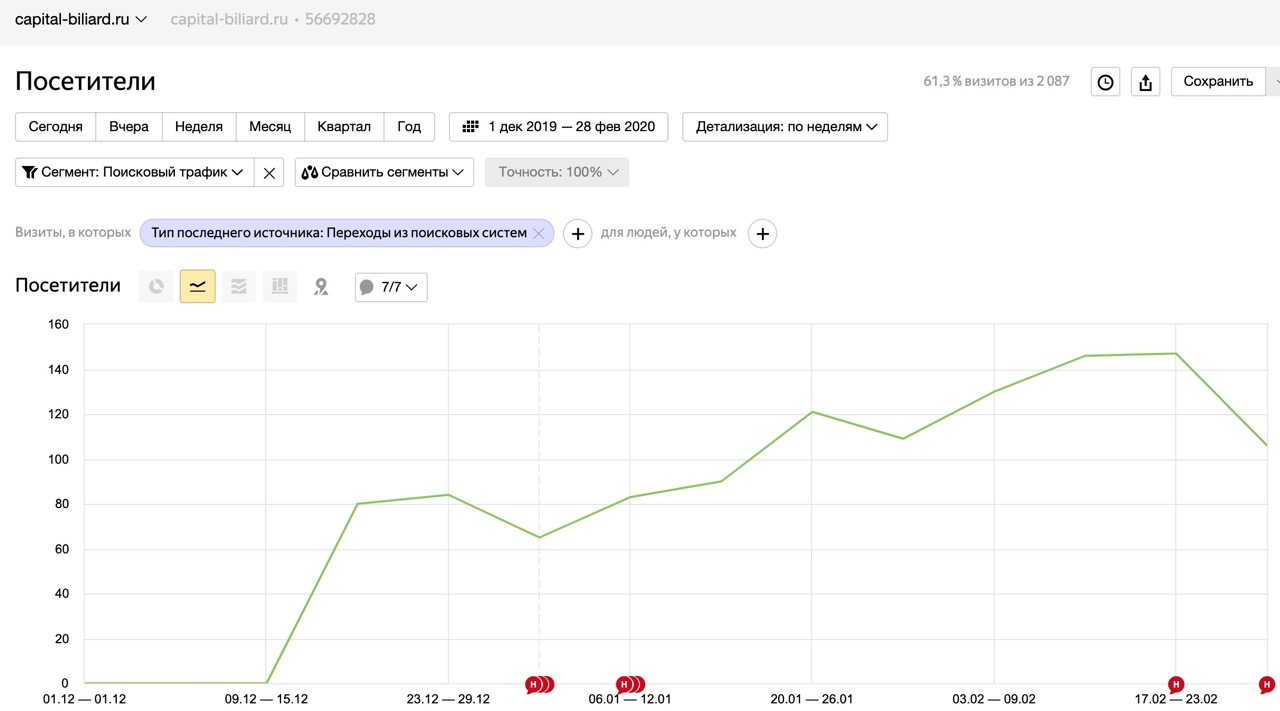The height and width of the screenshot is (711, 1280).
Task: Remove the Поисковый трафик segment with X
Action: (x=269, y=172)
